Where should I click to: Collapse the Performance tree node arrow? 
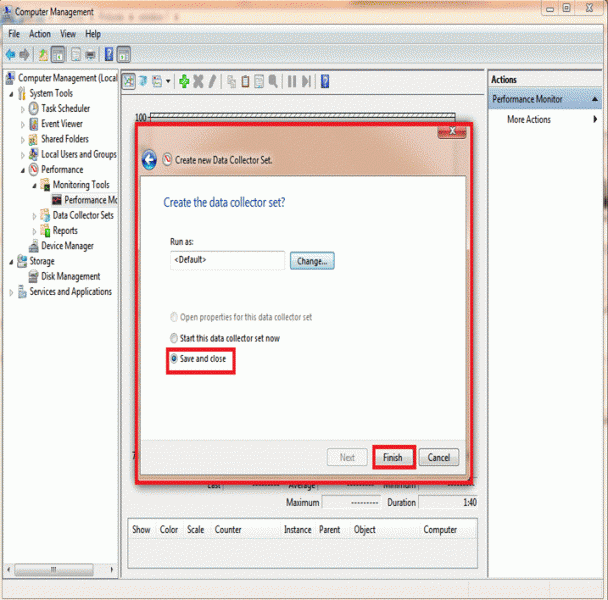(x=22, y=170)
